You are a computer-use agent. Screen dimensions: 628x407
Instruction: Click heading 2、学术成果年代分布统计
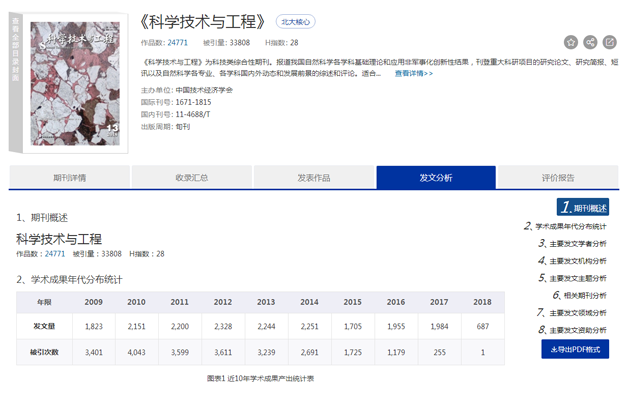click(69, 280)
